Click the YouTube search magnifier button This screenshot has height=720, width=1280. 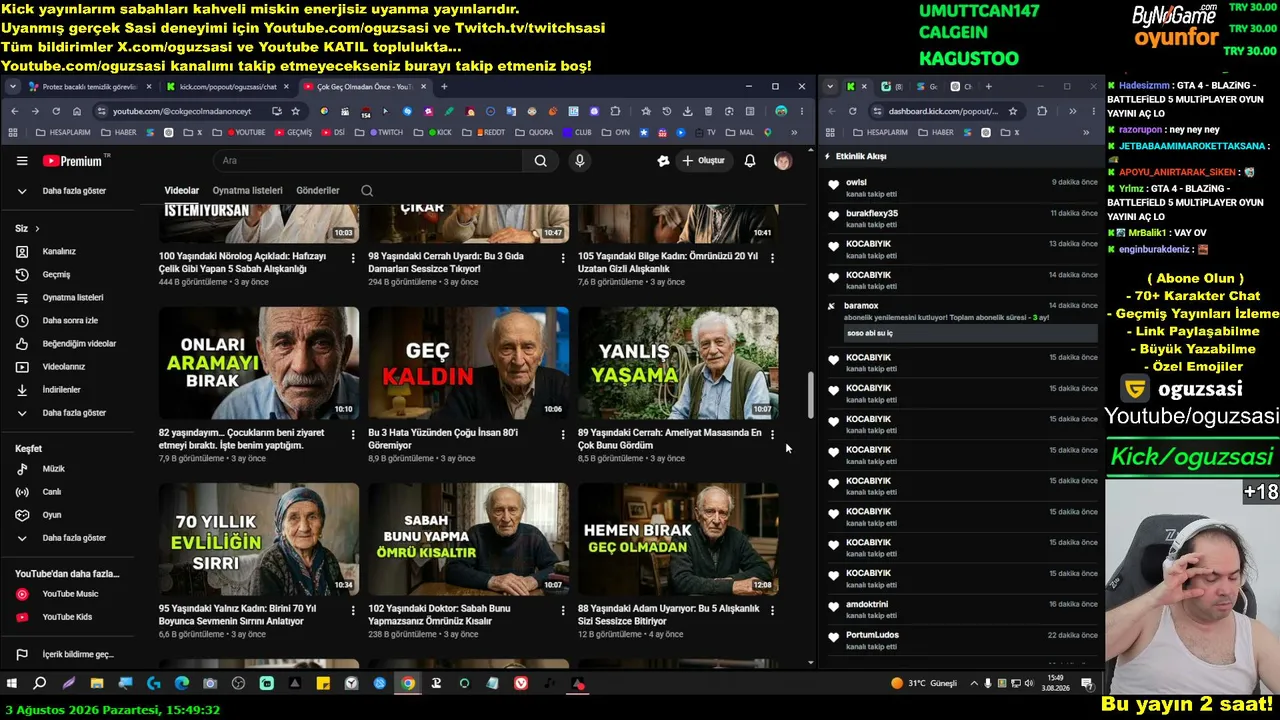[x=540, y=161]
